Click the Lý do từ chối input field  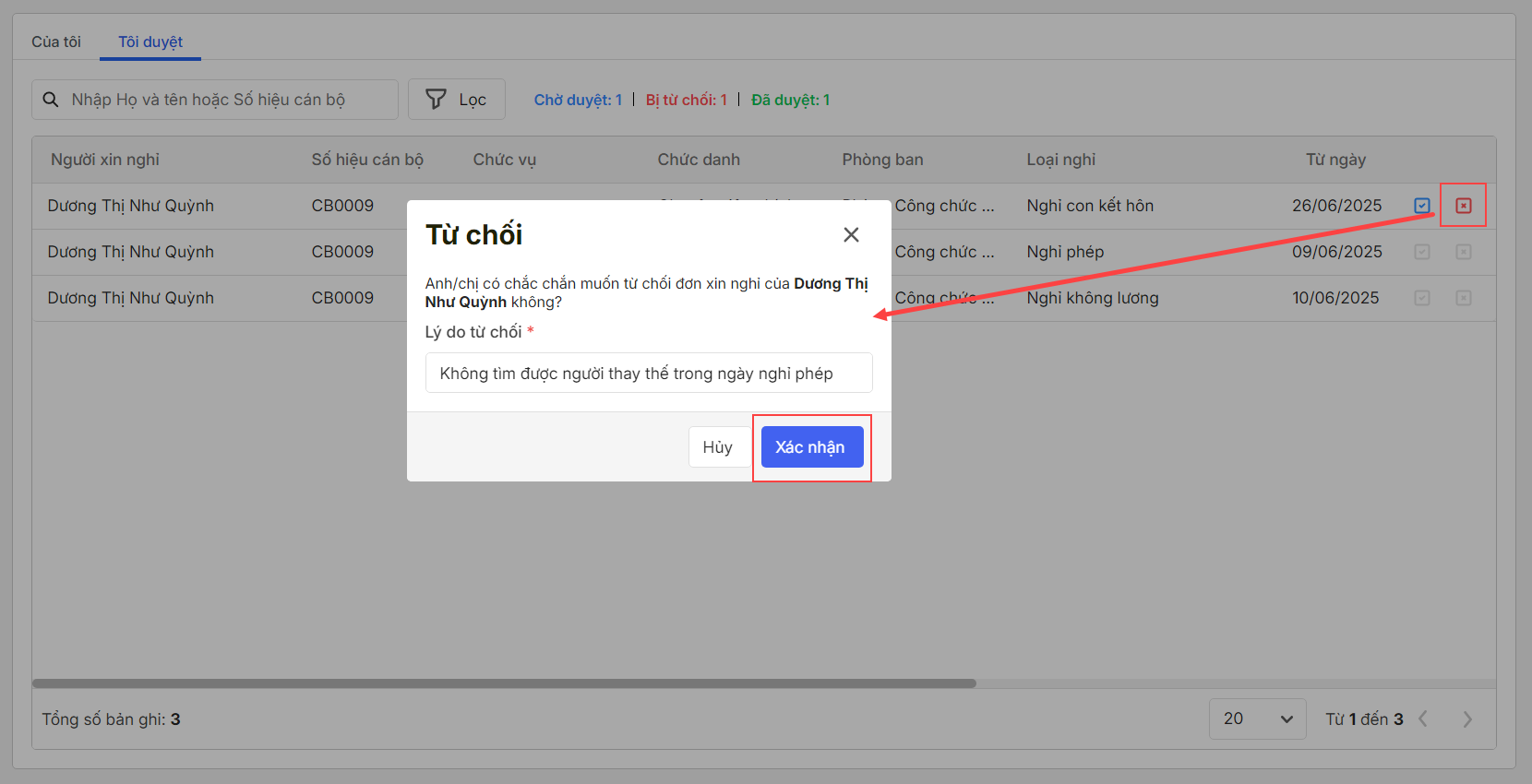648,374
